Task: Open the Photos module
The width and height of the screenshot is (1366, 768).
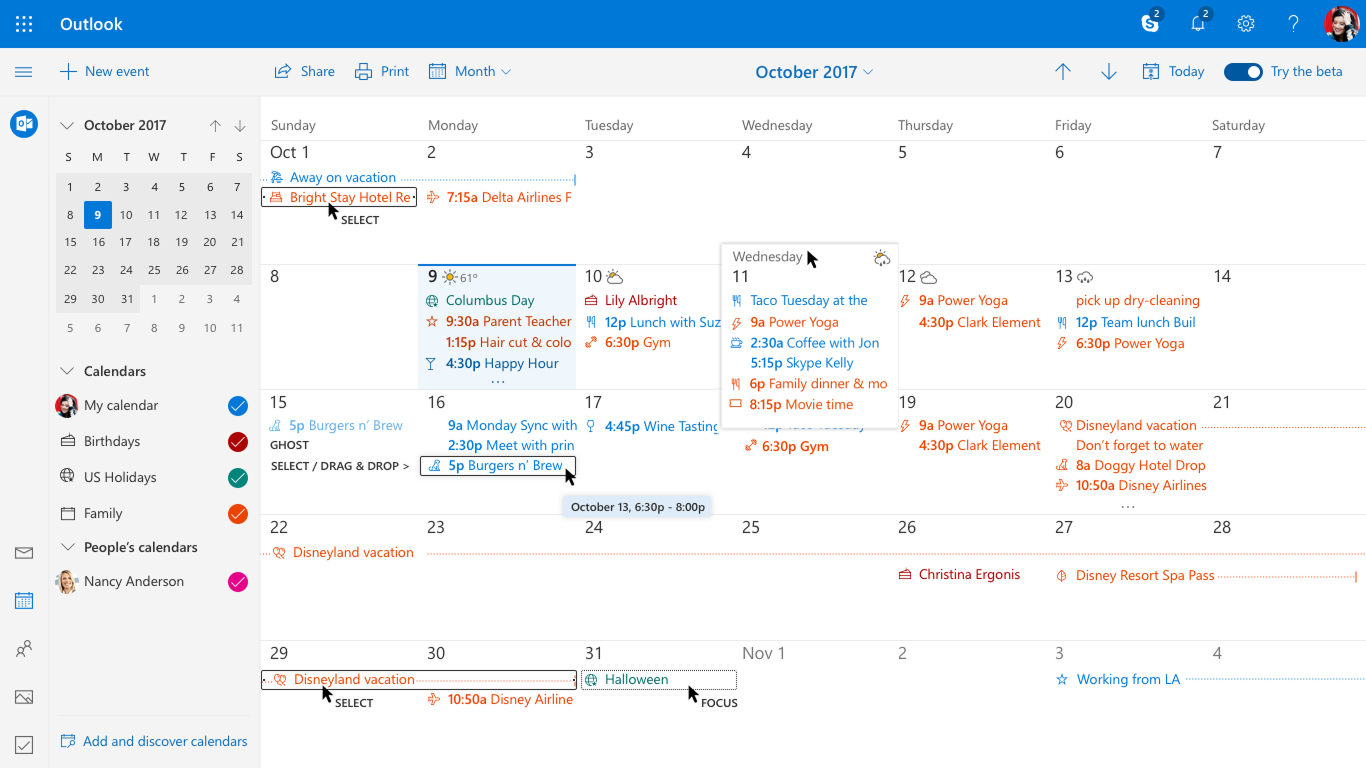Action: pos(24,697)
